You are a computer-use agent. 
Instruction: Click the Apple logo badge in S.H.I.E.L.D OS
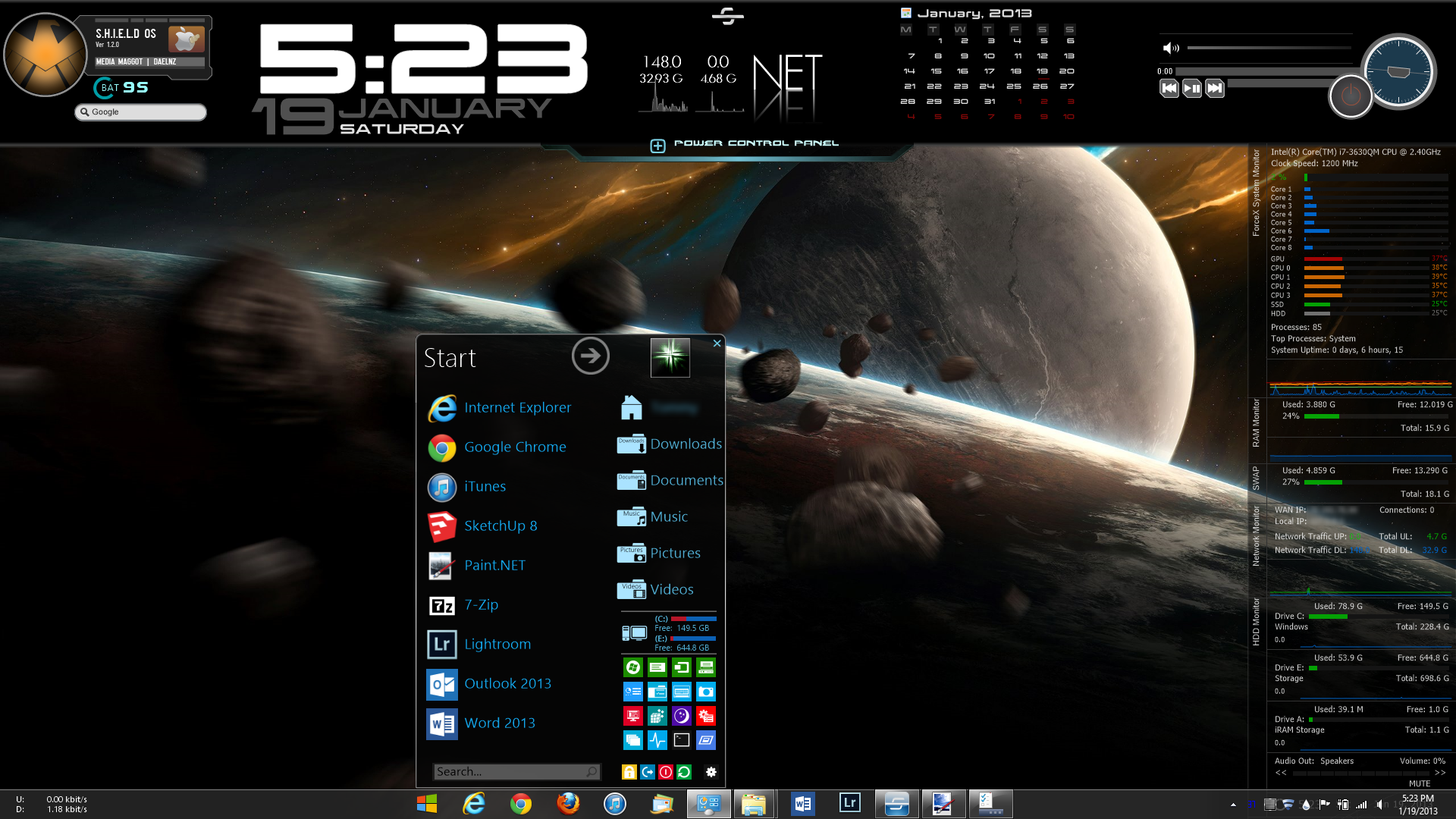click(x=186, y=39)
